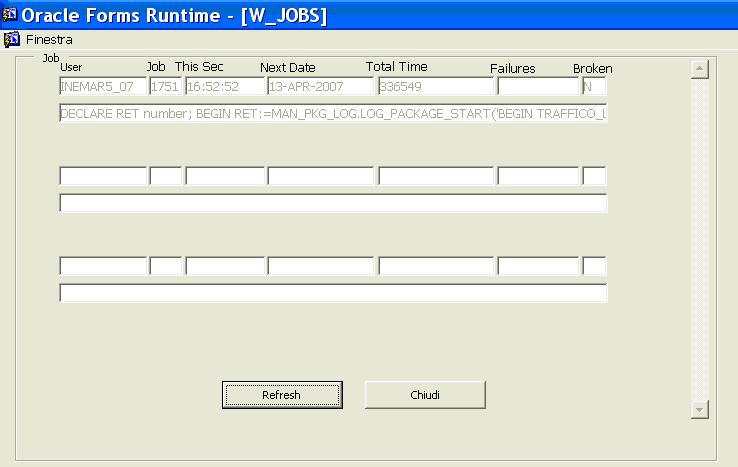Click the DECLARE RET number job text field

333,113
